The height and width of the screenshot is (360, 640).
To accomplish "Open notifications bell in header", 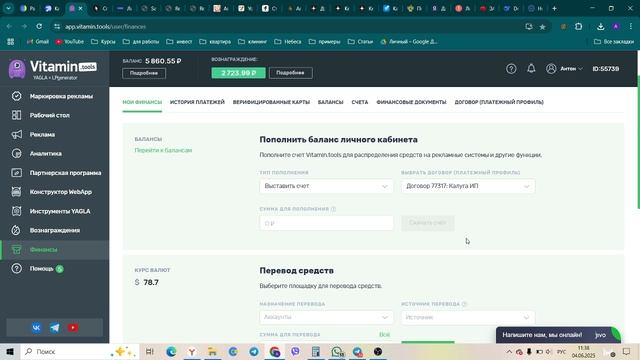I will 531,69.
